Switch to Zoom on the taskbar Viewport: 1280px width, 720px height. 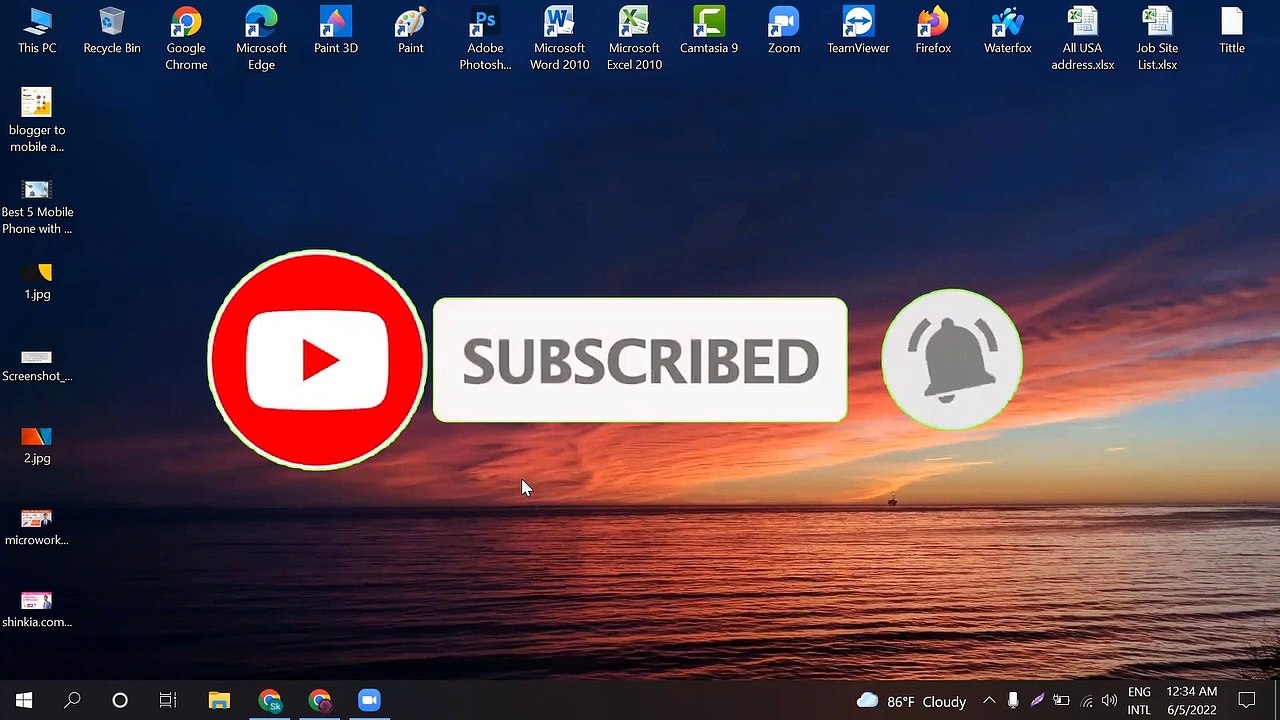click(x=370, y=701)
